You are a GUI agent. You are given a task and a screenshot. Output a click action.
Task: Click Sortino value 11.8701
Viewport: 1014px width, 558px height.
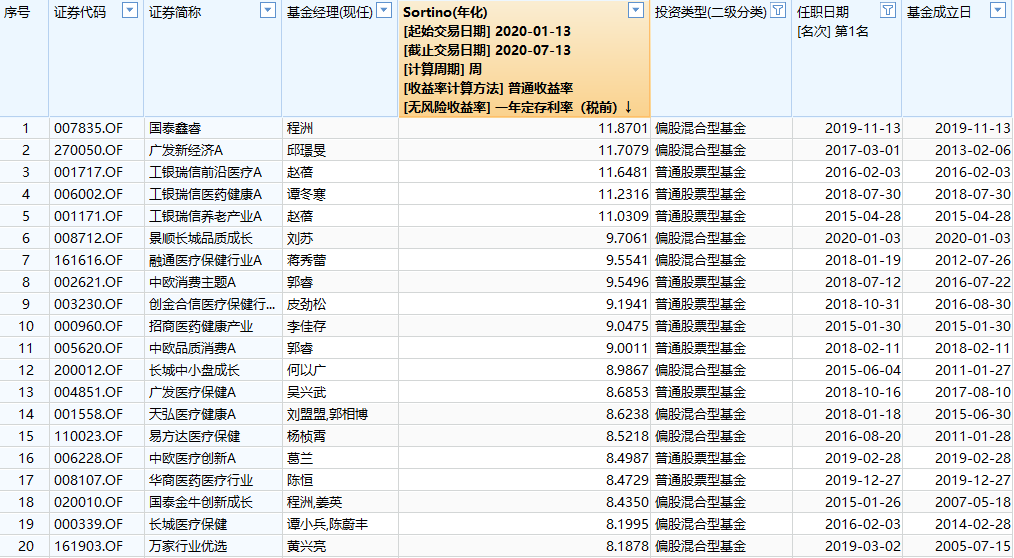pyautogui.click(x=623, y=128)
